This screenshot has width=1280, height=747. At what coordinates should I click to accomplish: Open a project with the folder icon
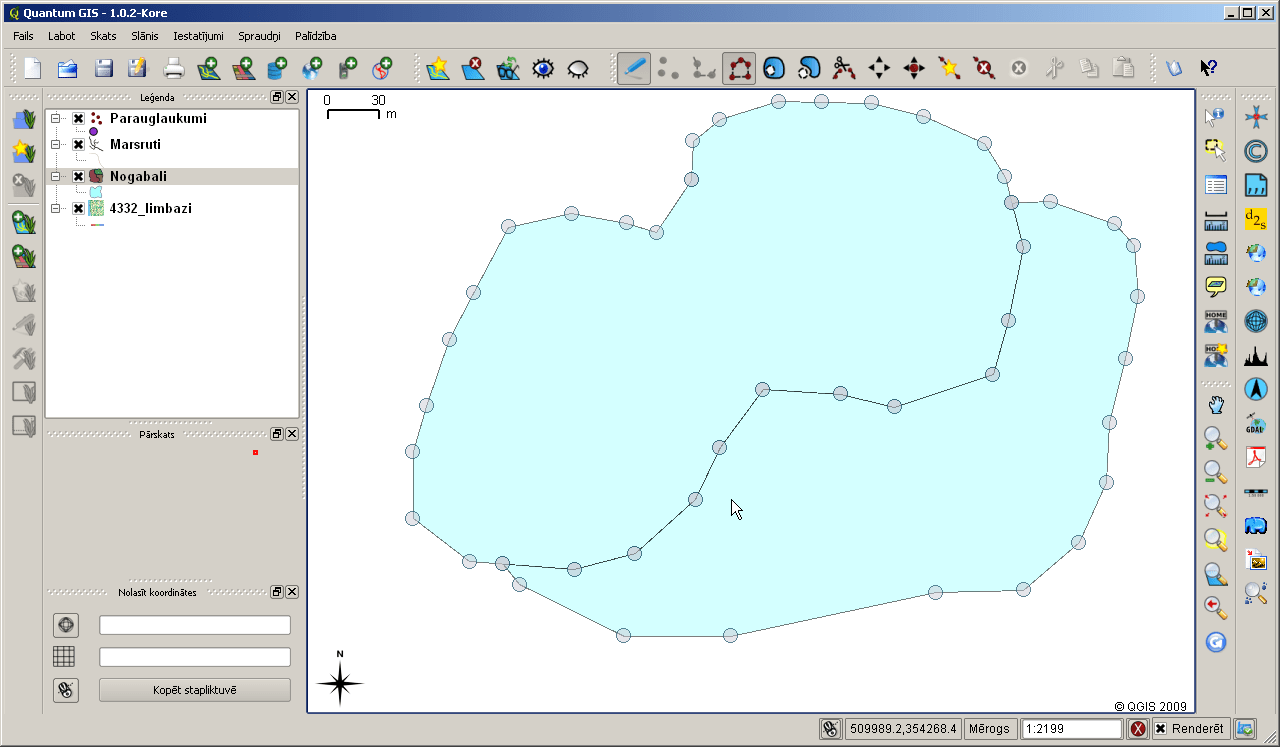[x=68, y=68]
